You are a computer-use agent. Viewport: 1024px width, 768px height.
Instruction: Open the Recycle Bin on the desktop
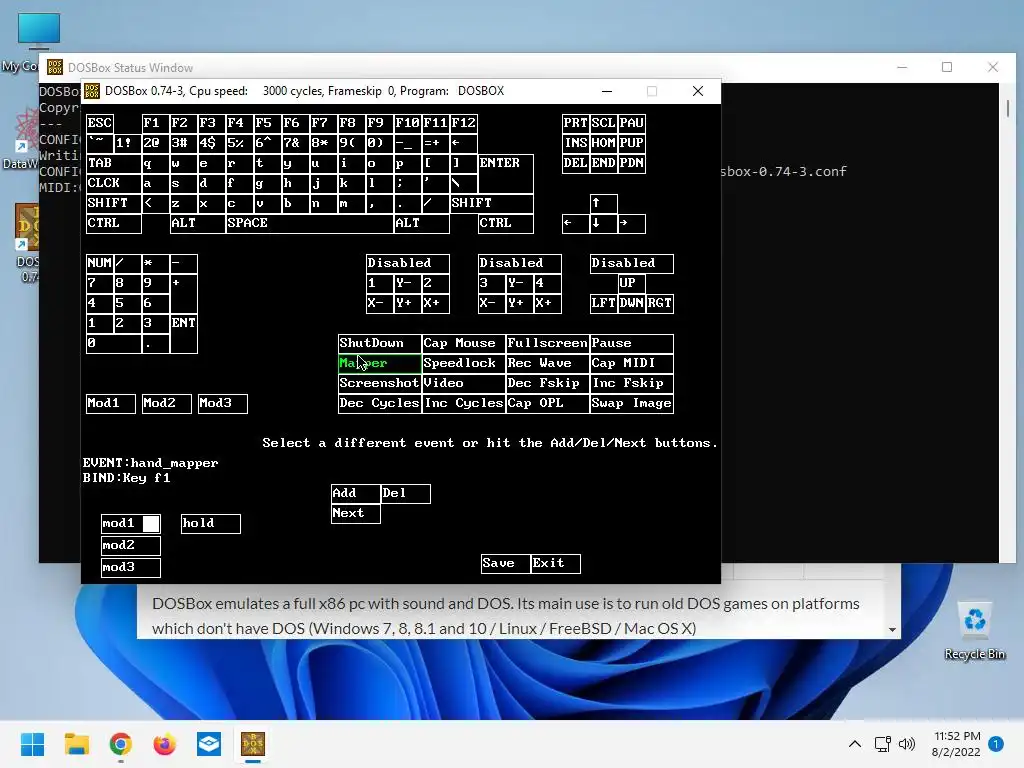click(974, 630)
